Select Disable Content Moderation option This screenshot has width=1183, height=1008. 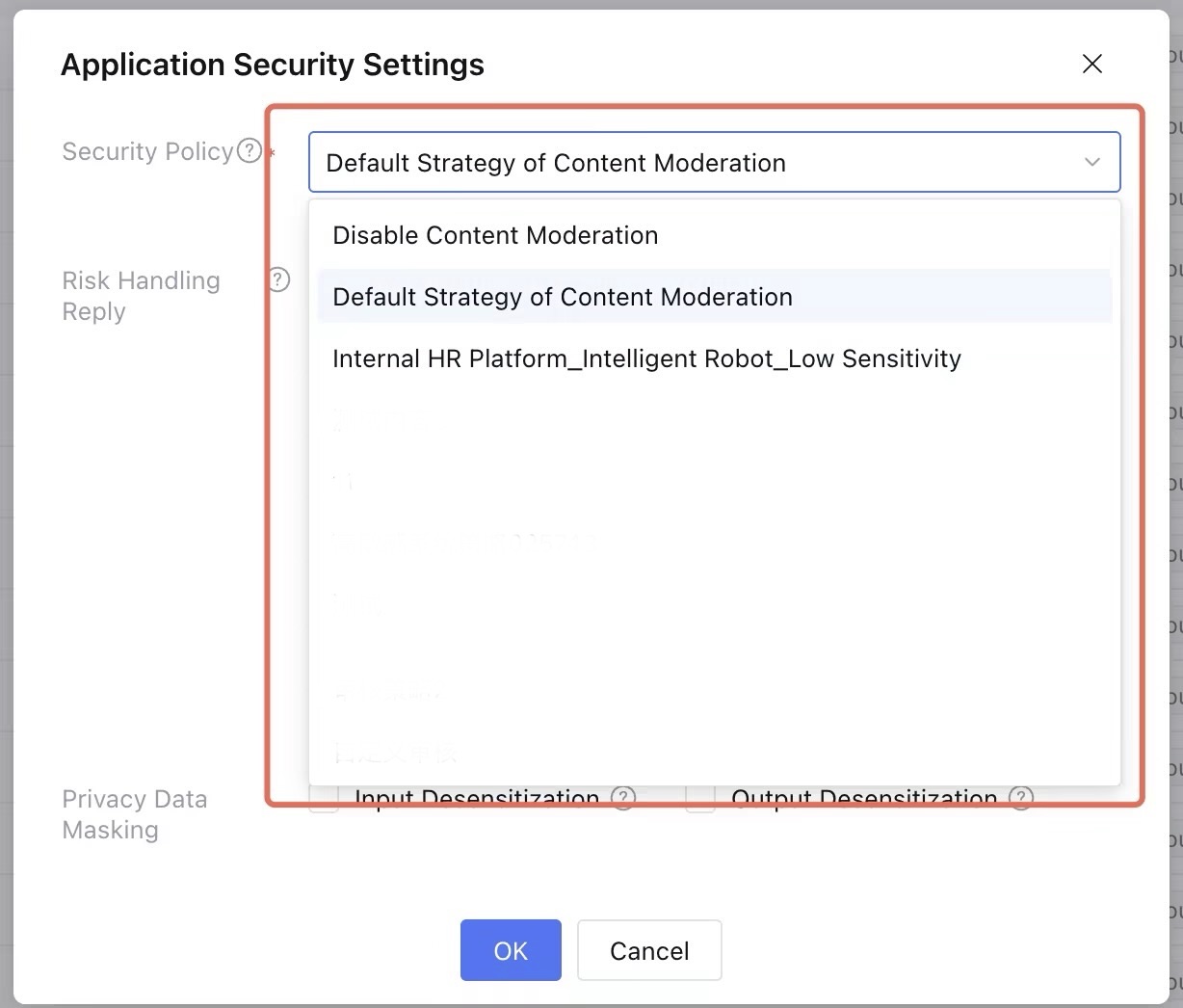pyautogui.click(x=495, y=235)
